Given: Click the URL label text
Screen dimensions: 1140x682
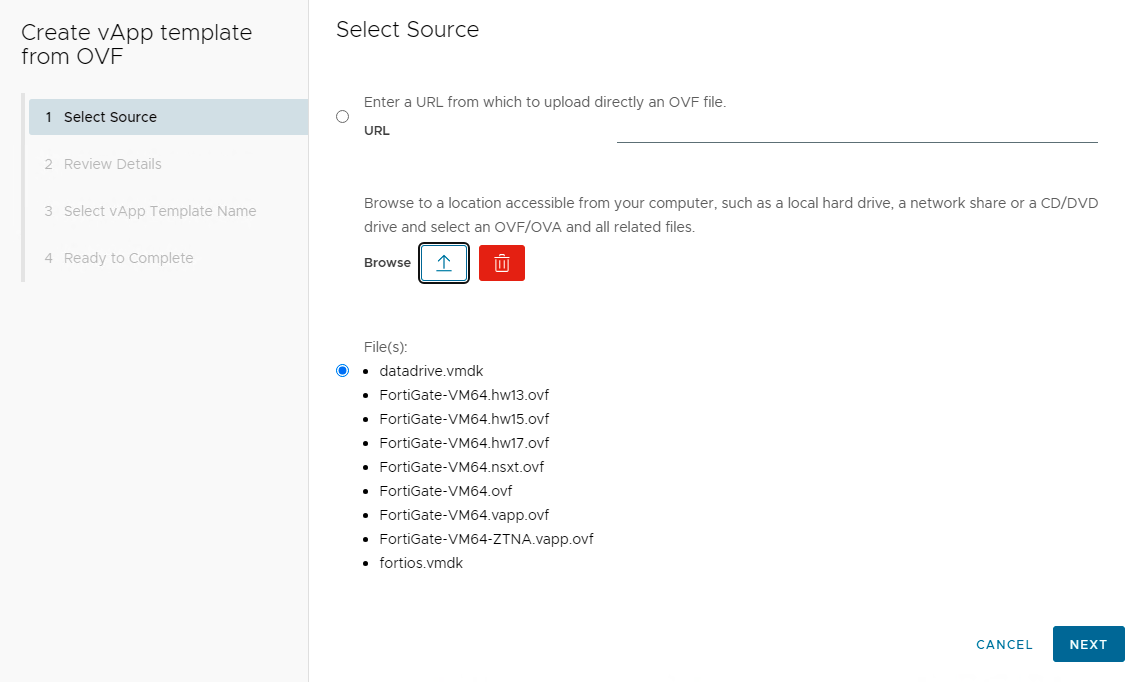Looking at the screenshot, I should click(377, 131).
